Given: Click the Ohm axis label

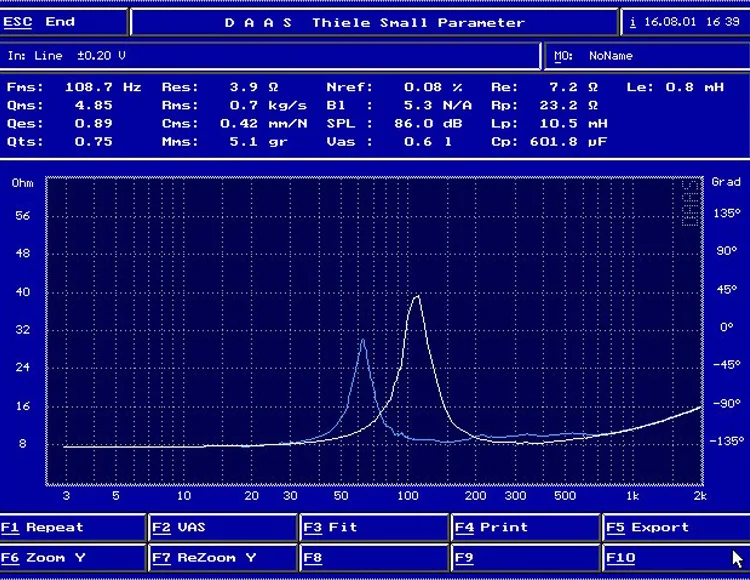Looking at the screenshot, I should (22, 183).
